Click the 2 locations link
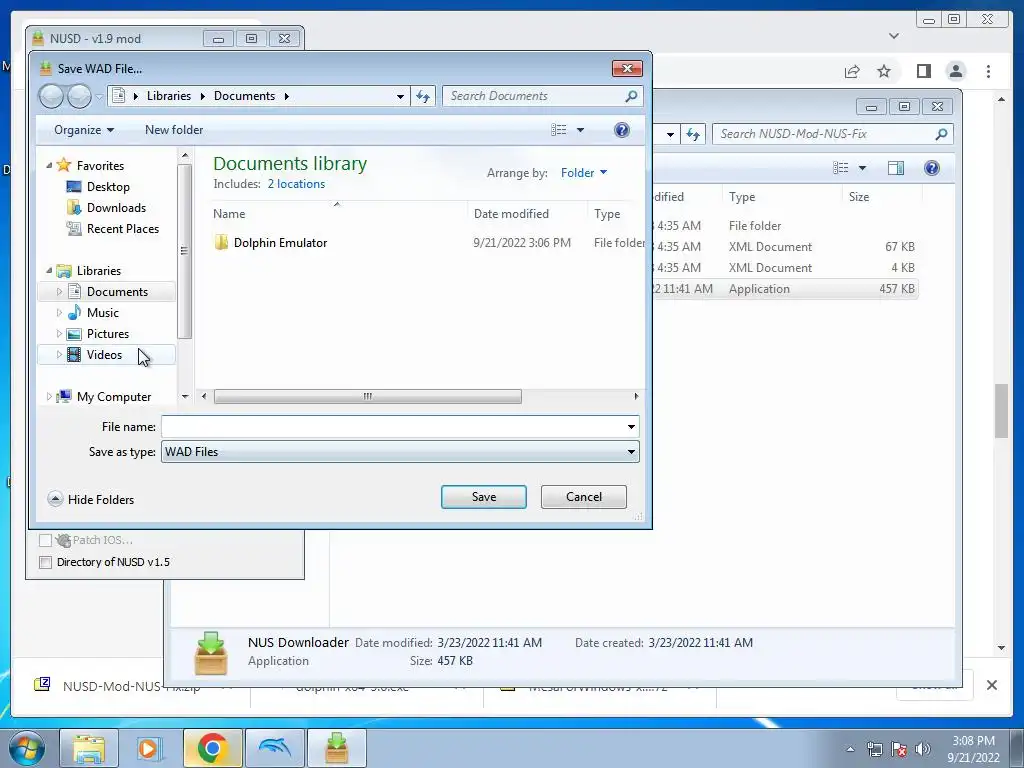 tap(296, 184)
